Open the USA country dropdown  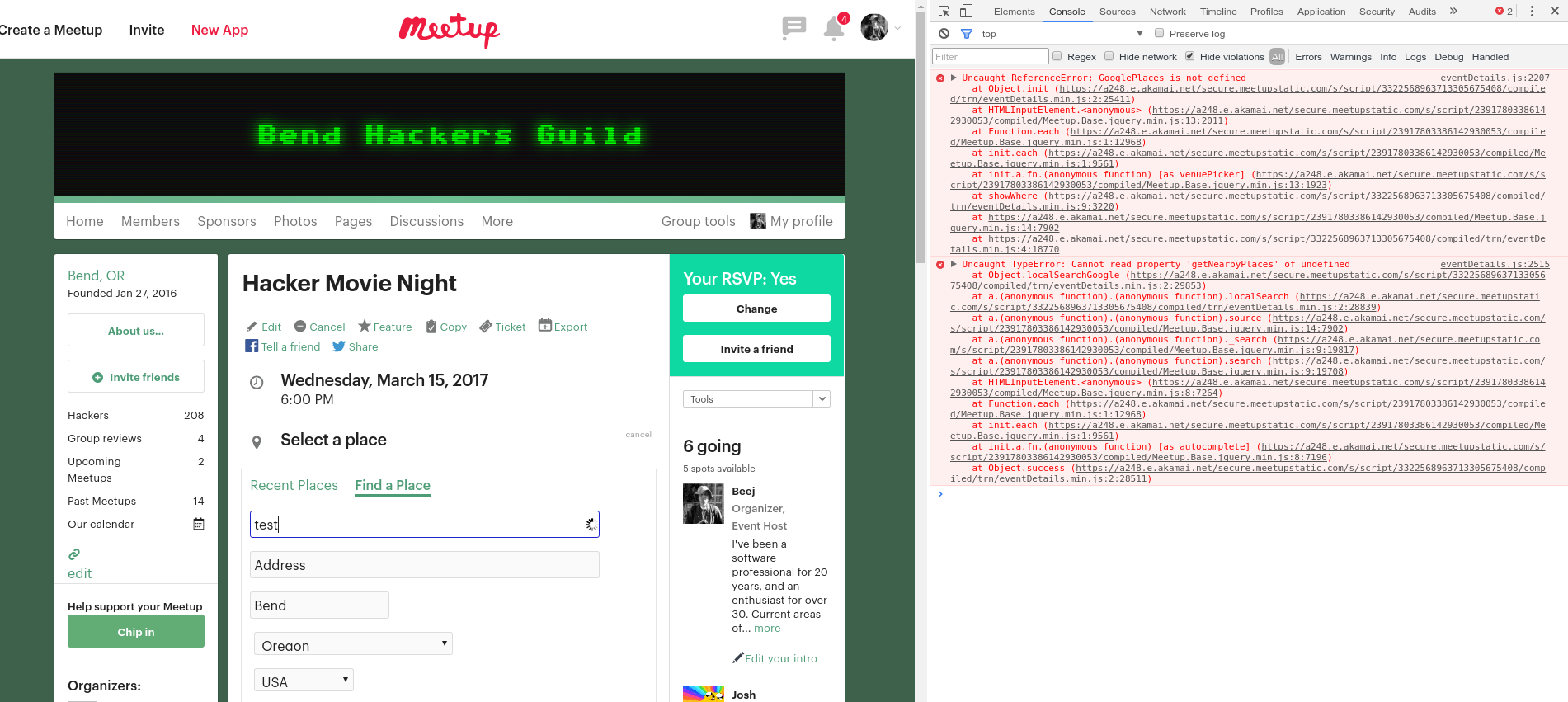304,681
